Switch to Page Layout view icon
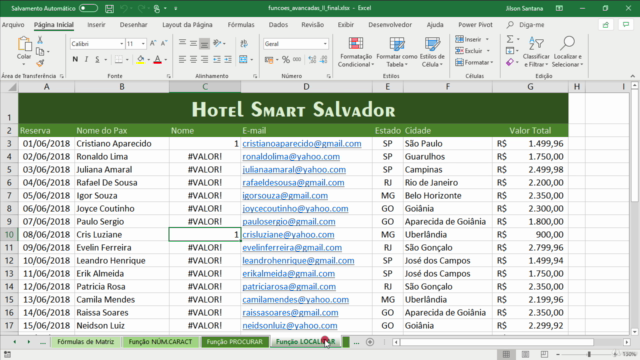The height and width of the screenshot is (360, 640). pos(525,354)
